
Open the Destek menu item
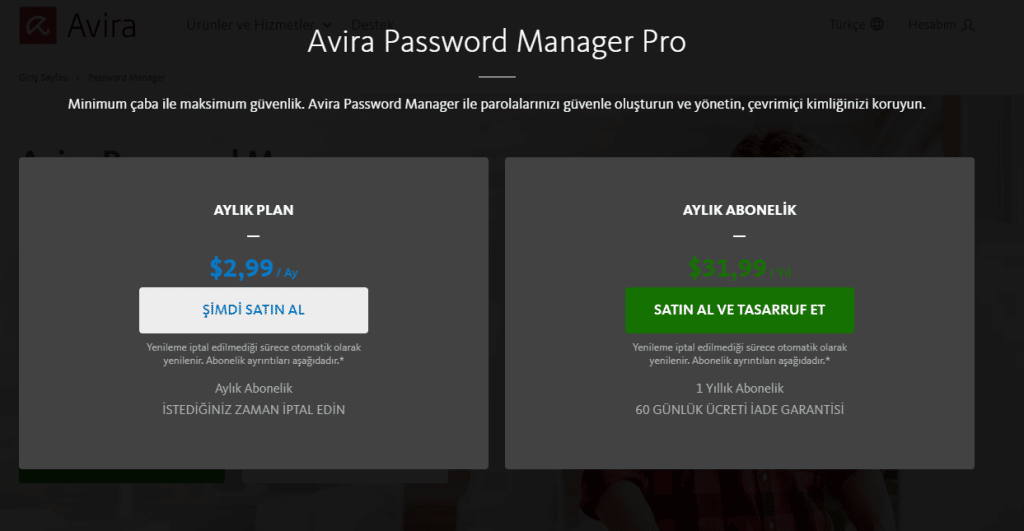click(372, 24)
